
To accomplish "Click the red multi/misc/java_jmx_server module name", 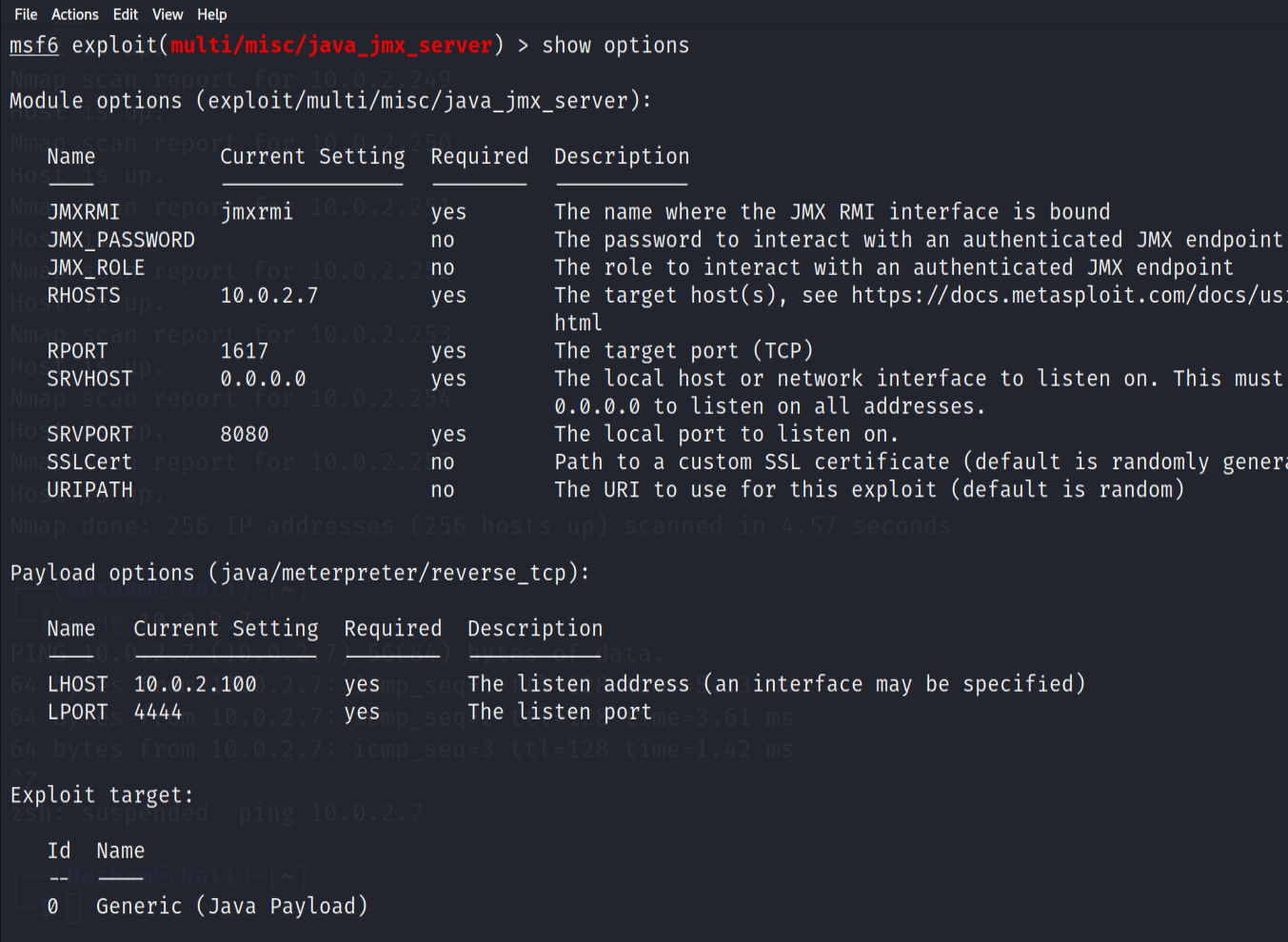I will click(331, 46).
